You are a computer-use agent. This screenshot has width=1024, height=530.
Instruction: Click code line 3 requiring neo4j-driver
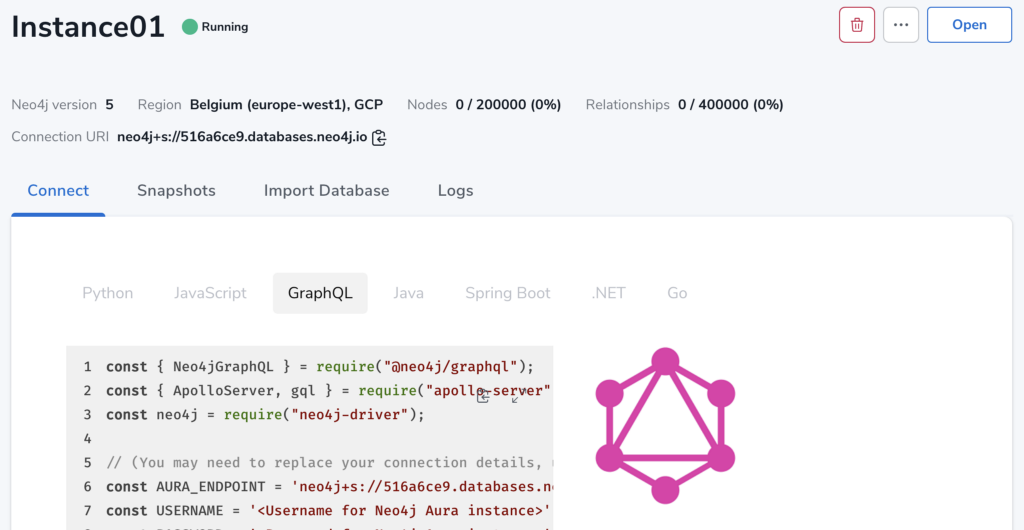coord(265,414)
